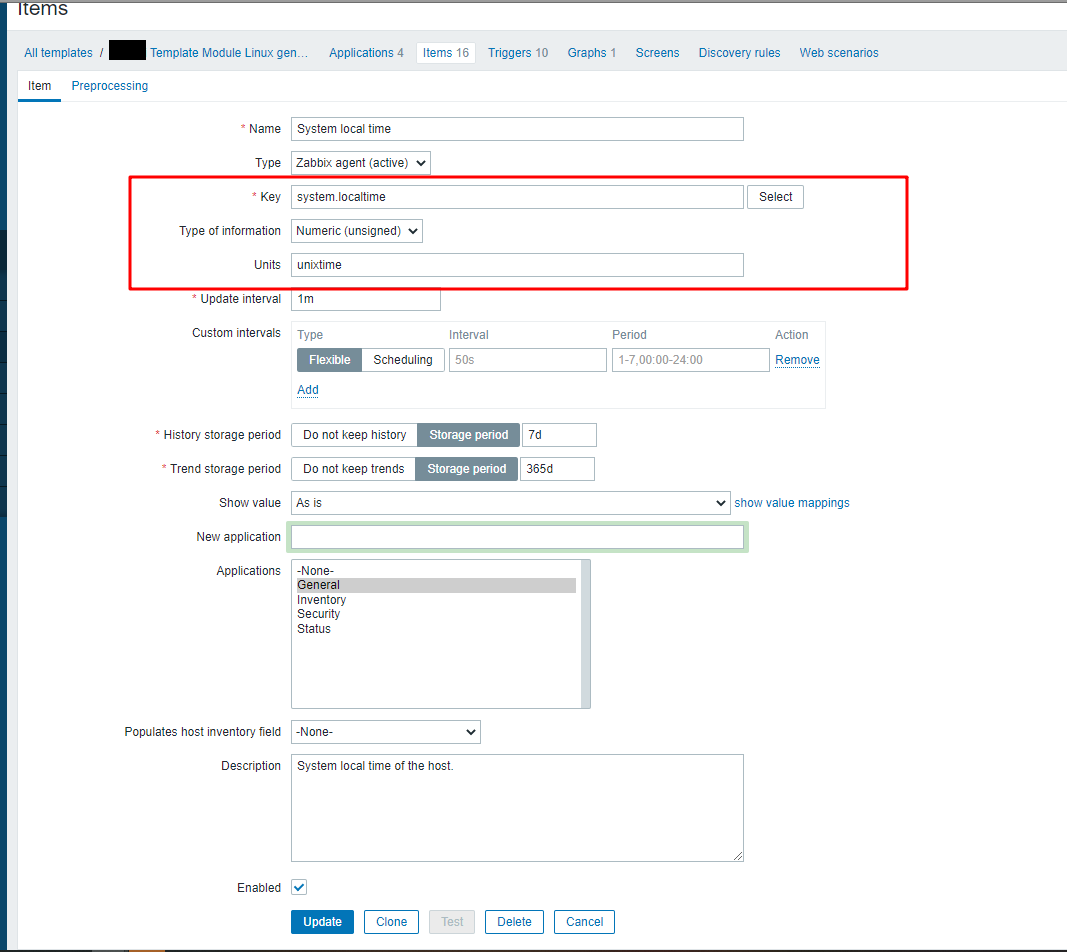Open the Triggers 10 tab

(517, 53)
